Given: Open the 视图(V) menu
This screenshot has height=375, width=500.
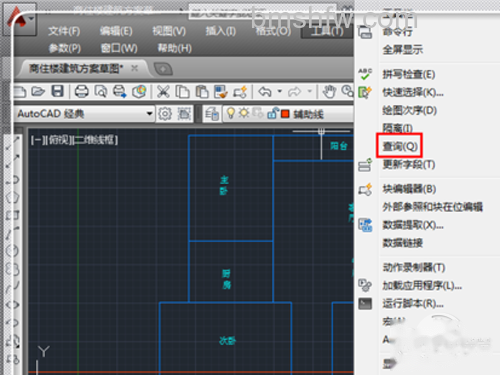Looking at the screenshot, I should (169, 31).
